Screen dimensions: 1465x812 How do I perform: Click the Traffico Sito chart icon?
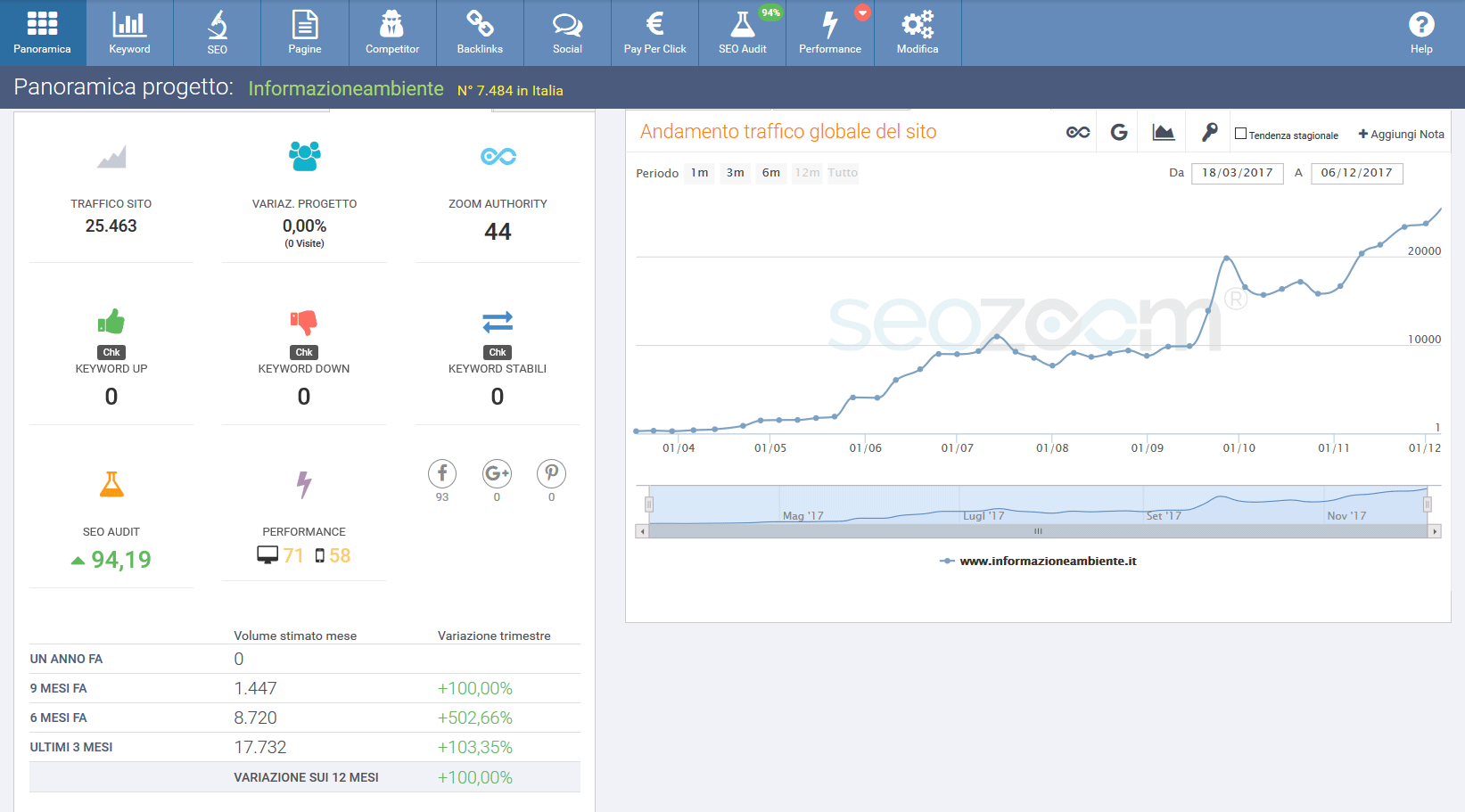pyautogui.click(x=111, y=157)
